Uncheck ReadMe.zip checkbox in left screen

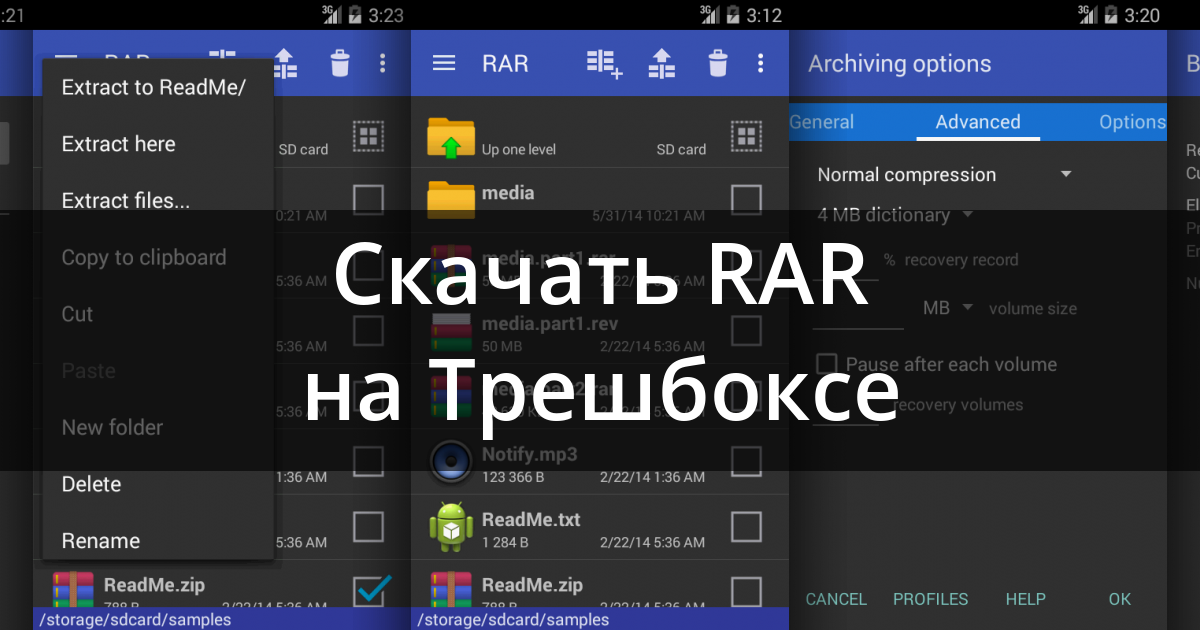370,590
